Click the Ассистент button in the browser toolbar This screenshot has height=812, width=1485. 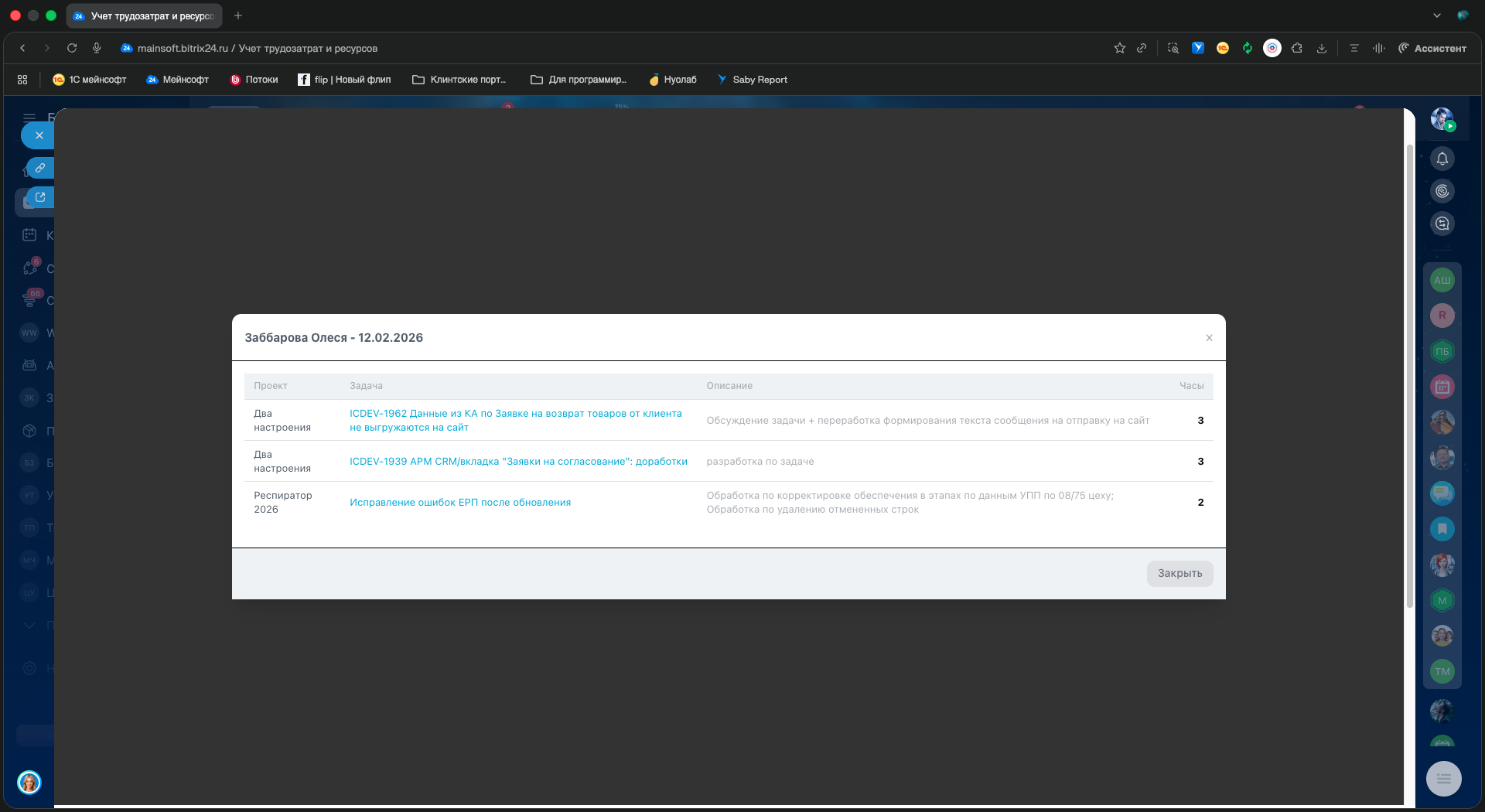pos(1432,48)
